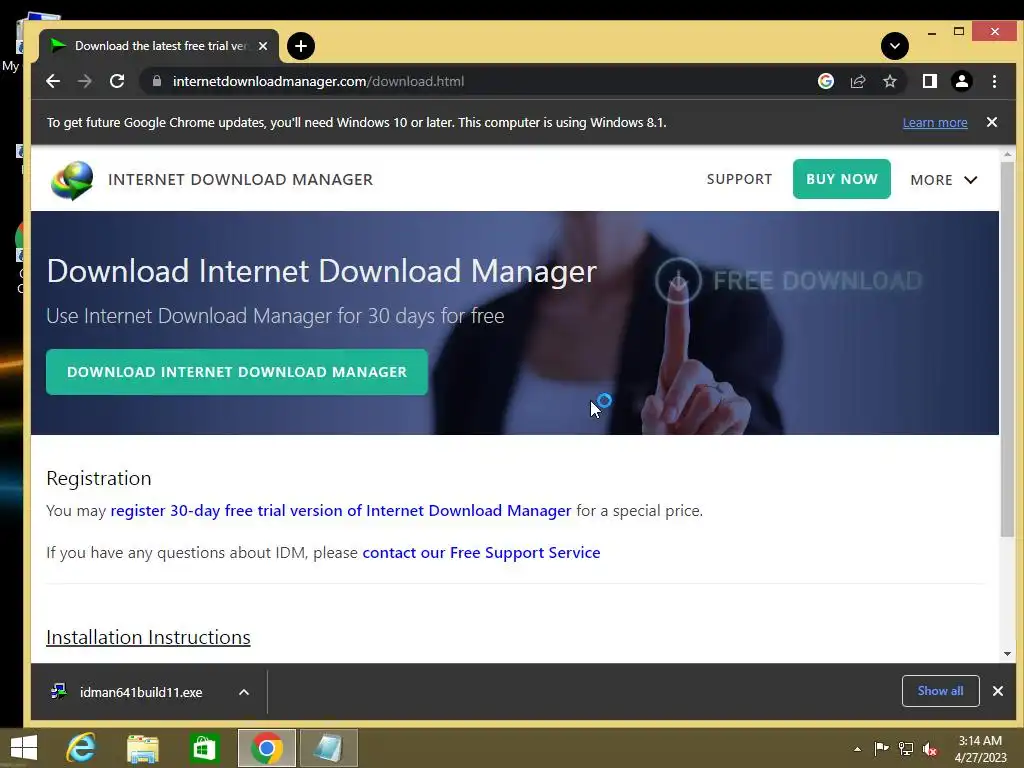Dismiss the Windows 8.1 update notice
The image size is (1024, 768).
tap(991, 122)
